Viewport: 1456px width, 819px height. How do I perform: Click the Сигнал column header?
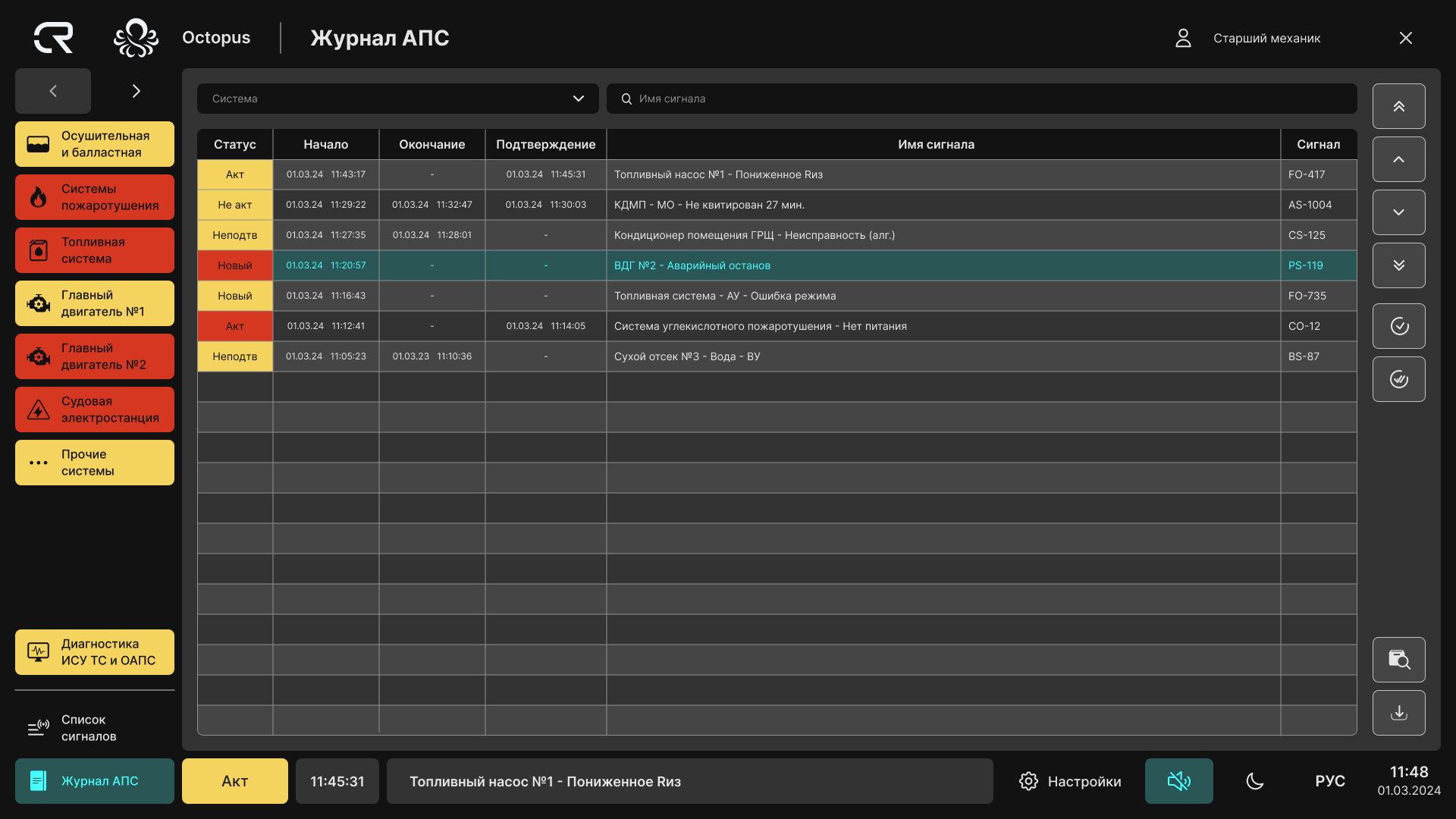click(1319, 144)
